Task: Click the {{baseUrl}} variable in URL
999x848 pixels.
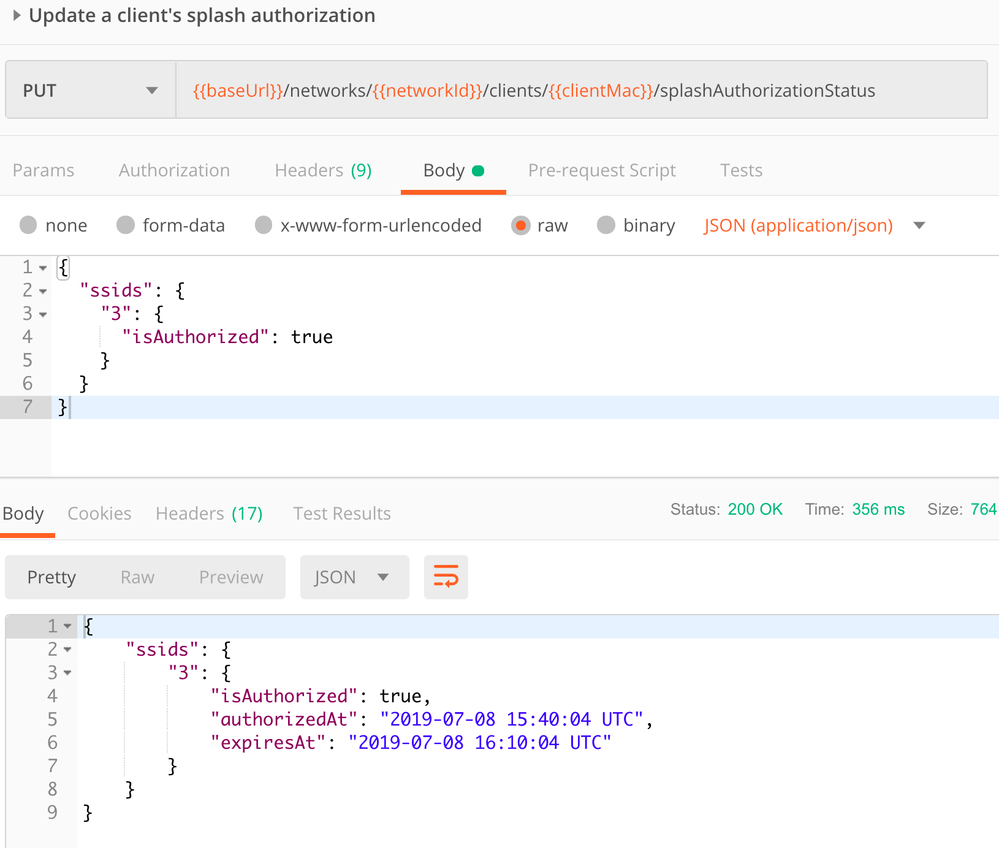Action: [x=238, y=90]
